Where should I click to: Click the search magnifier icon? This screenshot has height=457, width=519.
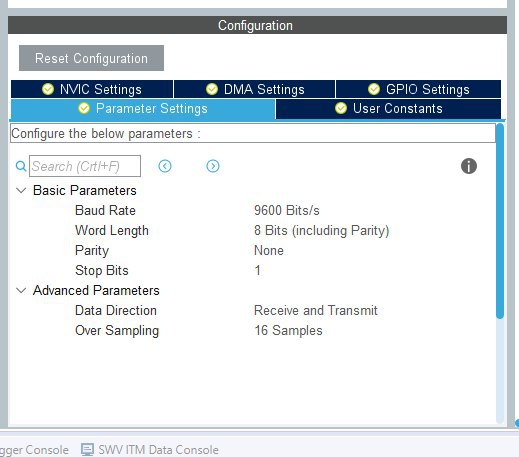point(21,166)
